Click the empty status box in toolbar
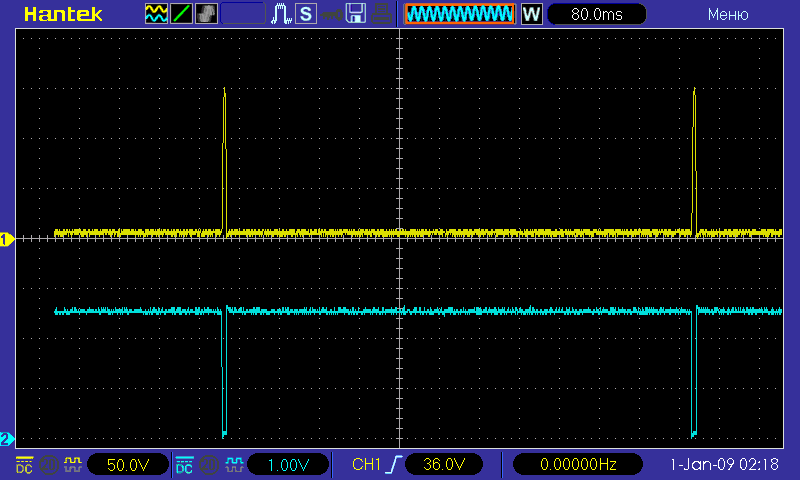Image resolution: width=800 pixels, height=480 pixels. (243, 14)
